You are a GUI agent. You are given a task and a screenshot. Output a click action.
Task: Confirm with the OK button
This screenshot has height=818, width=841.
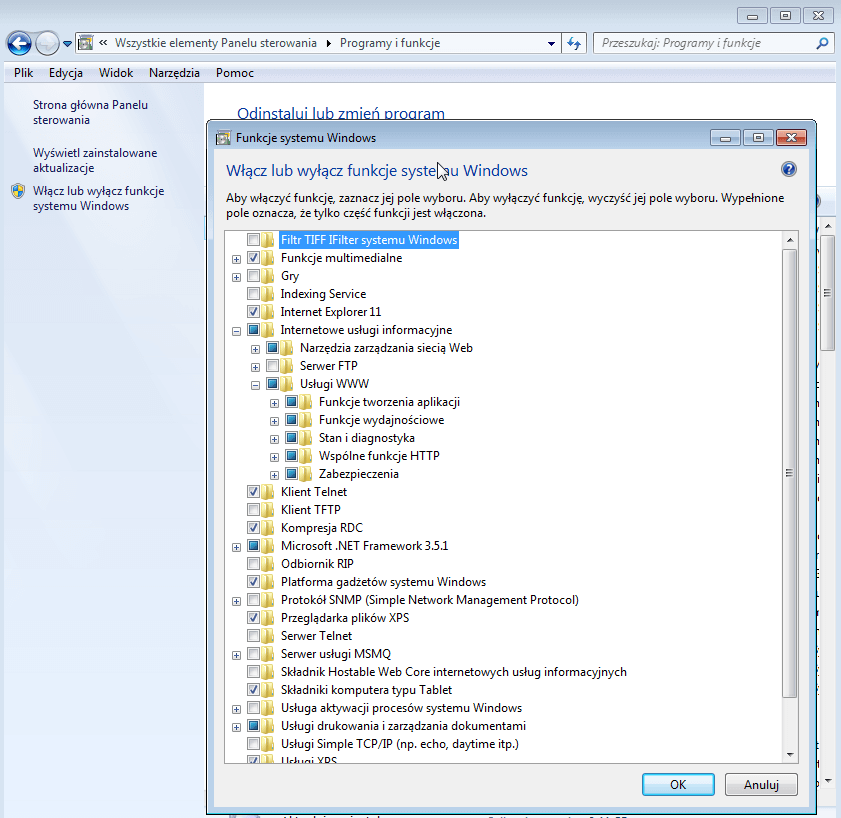coord(678,785)
